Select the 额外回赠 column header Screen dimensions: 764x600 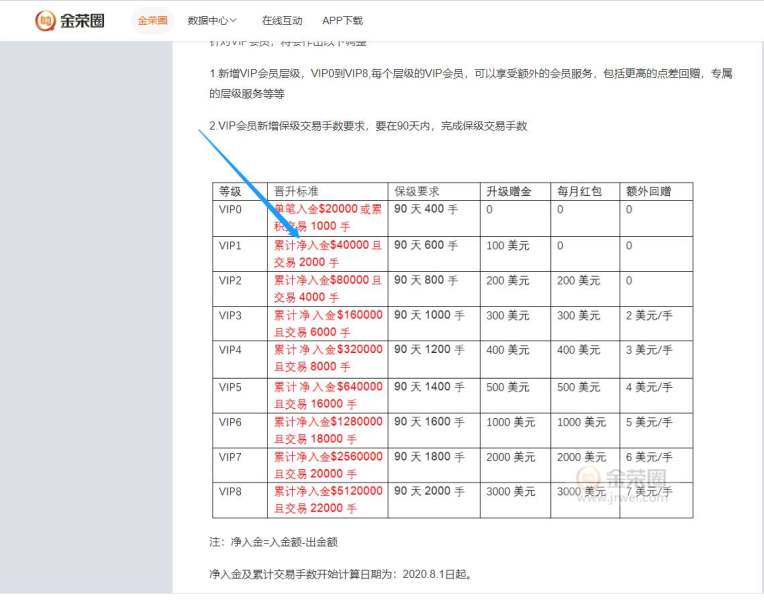pyautogui.click(x=656, y=191)
